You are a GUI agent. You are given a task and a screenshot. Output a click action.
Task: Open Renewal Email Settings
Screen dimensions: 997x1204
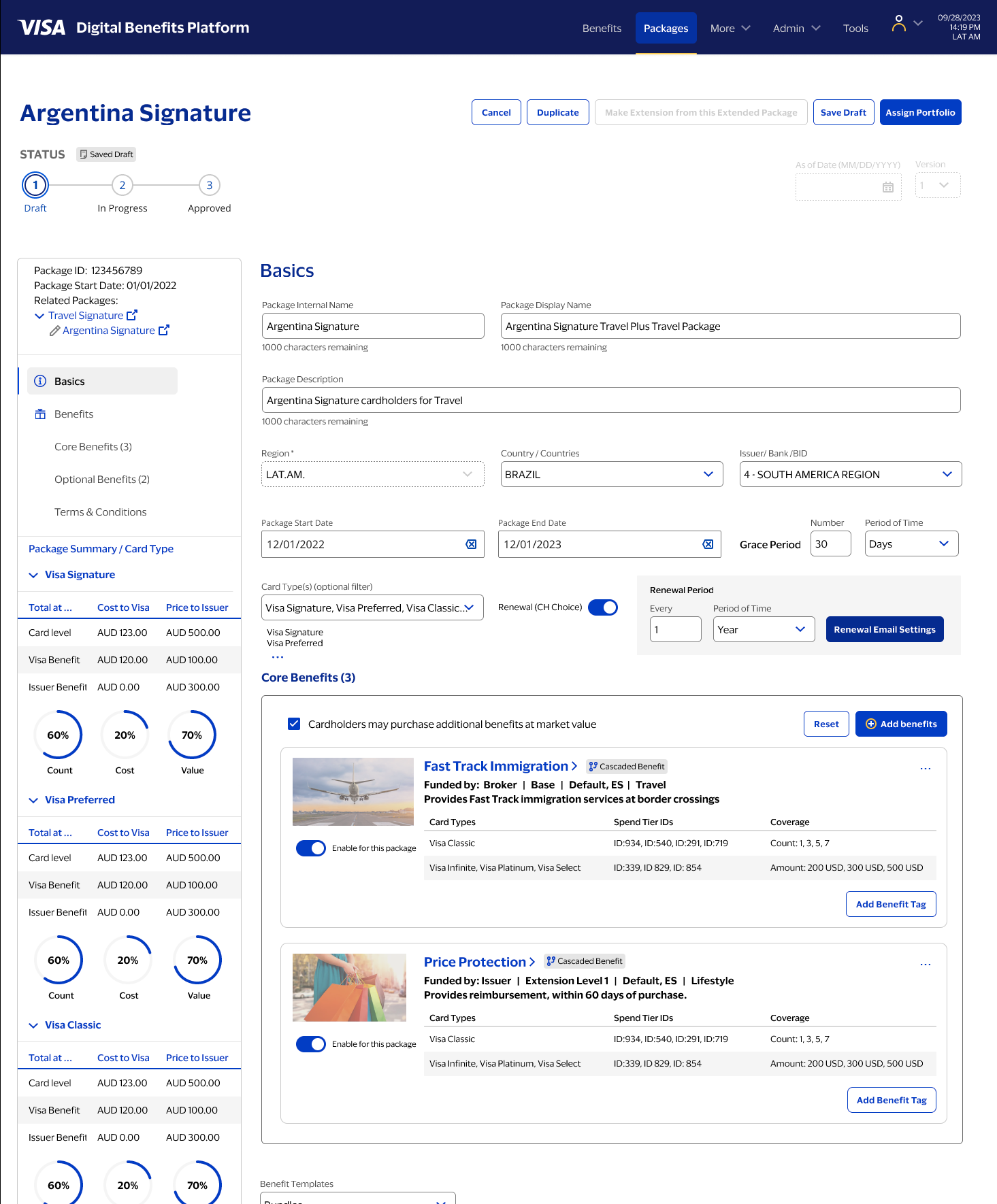pos(885,629)
